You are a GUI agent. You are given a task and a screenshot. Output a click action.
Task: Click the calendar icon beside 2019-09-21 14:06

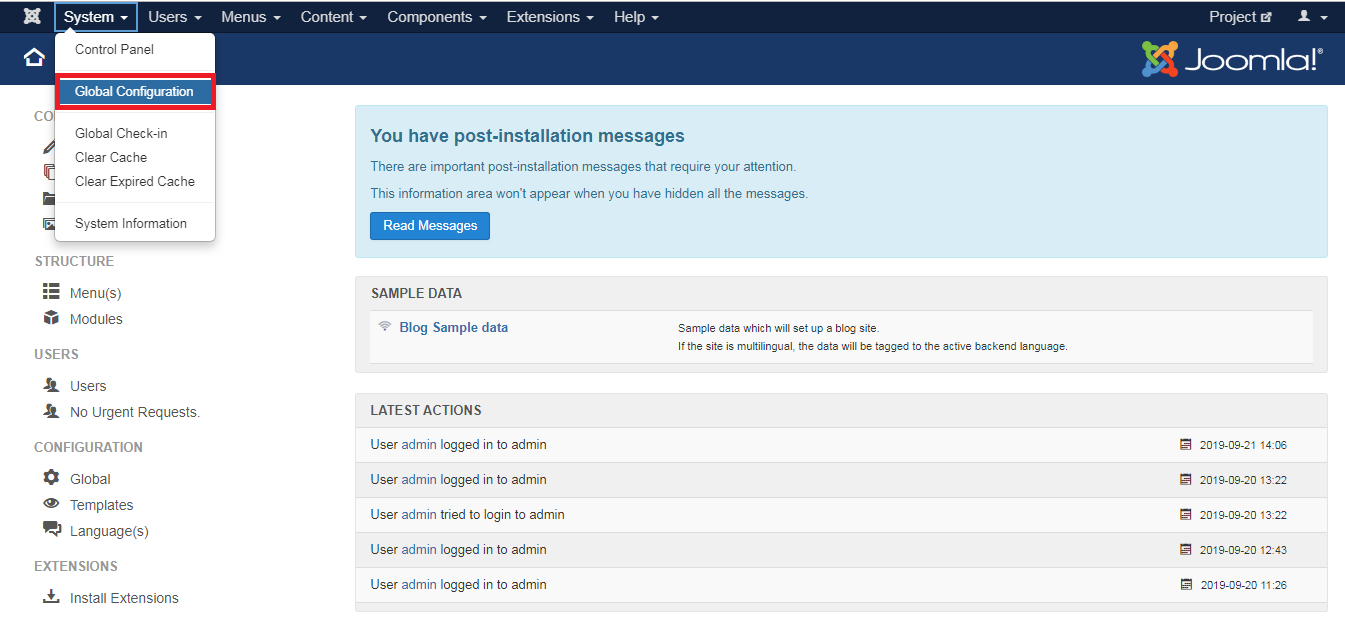point(1186,444)
